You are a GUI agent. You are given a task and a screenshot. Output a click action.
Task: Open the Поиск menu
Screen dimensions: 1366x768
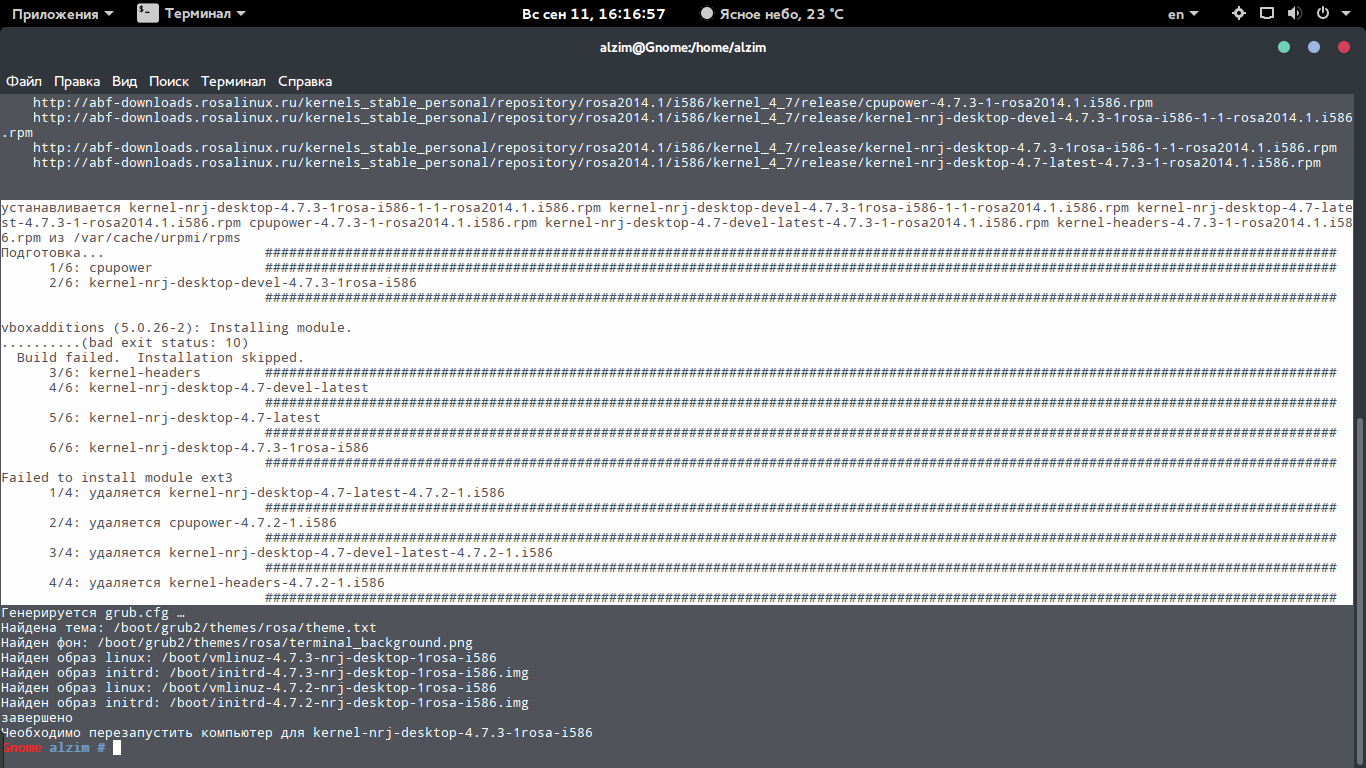point(169,82)
